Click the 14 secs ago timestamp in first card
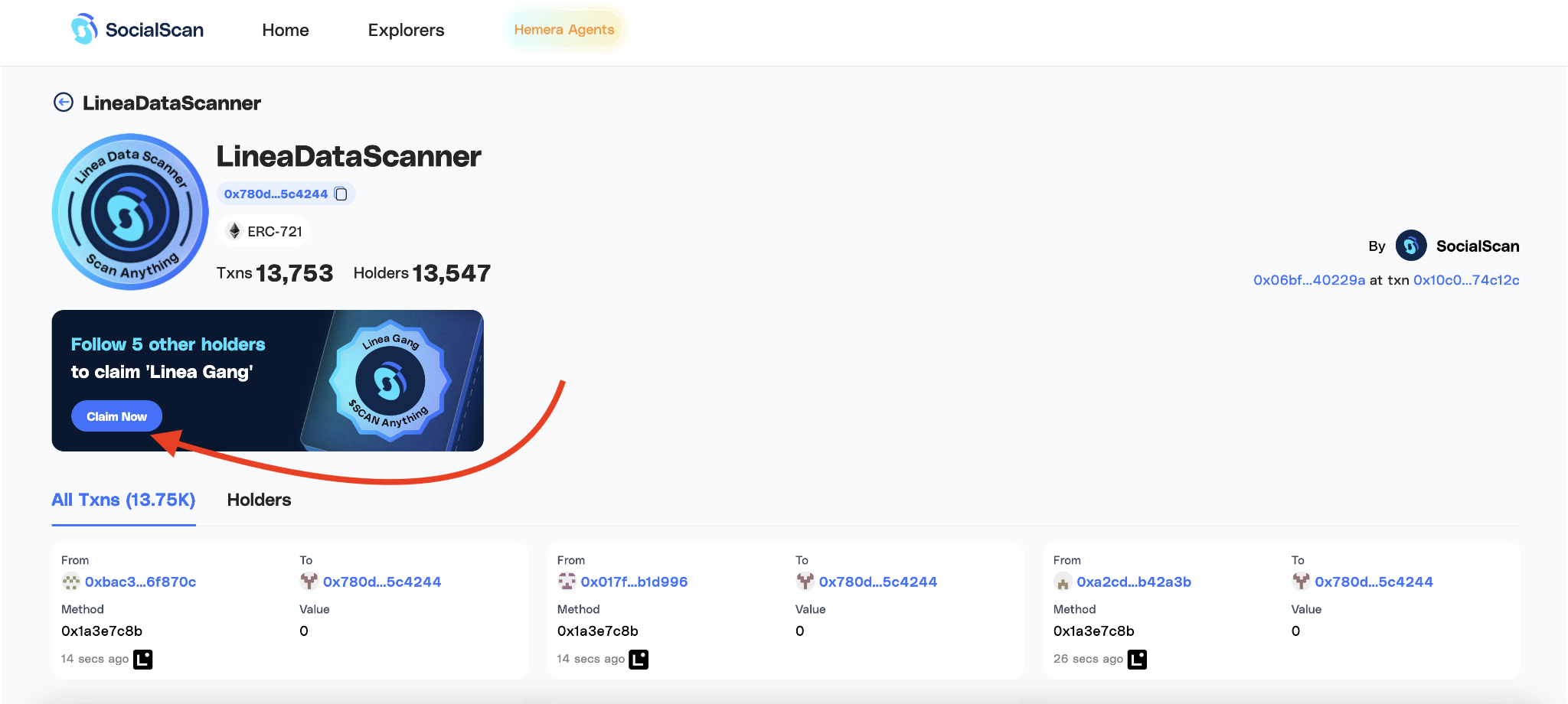The height and width of the screenshot is (704, 1568). tap(95, 659)
